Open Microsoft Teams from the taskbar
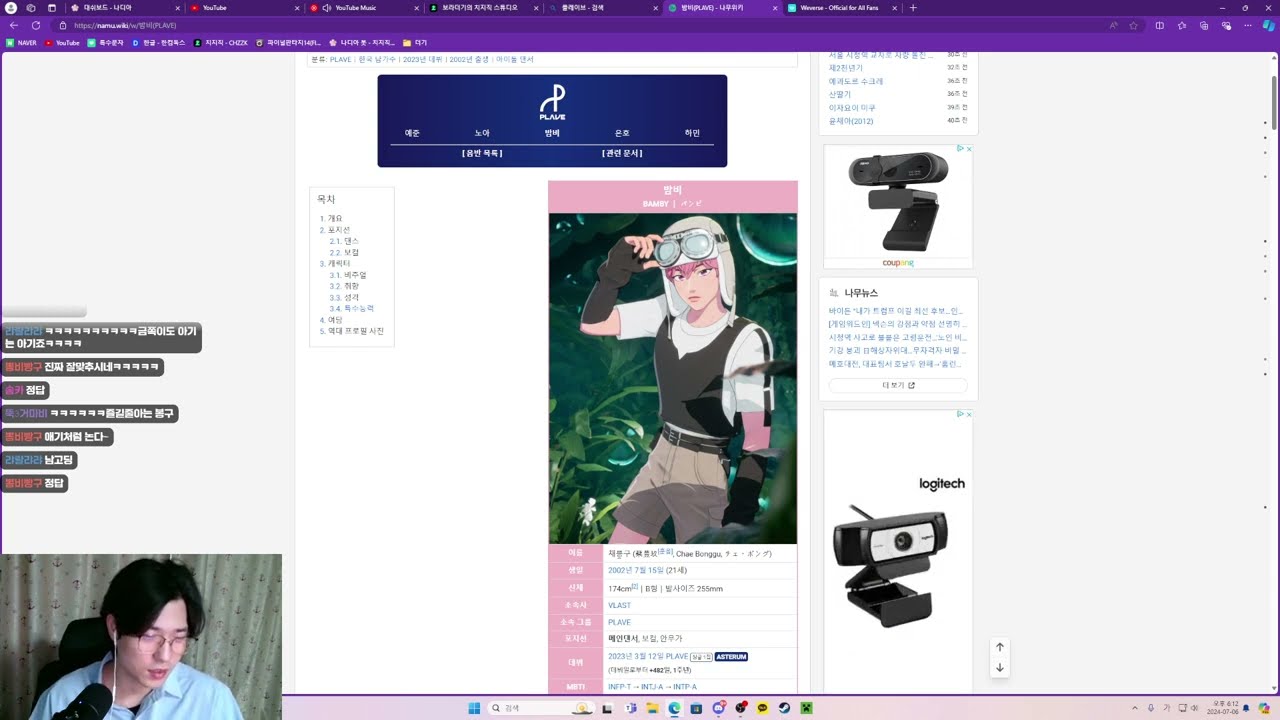Viewport: 1280px width, 720px height. (630, 708)
